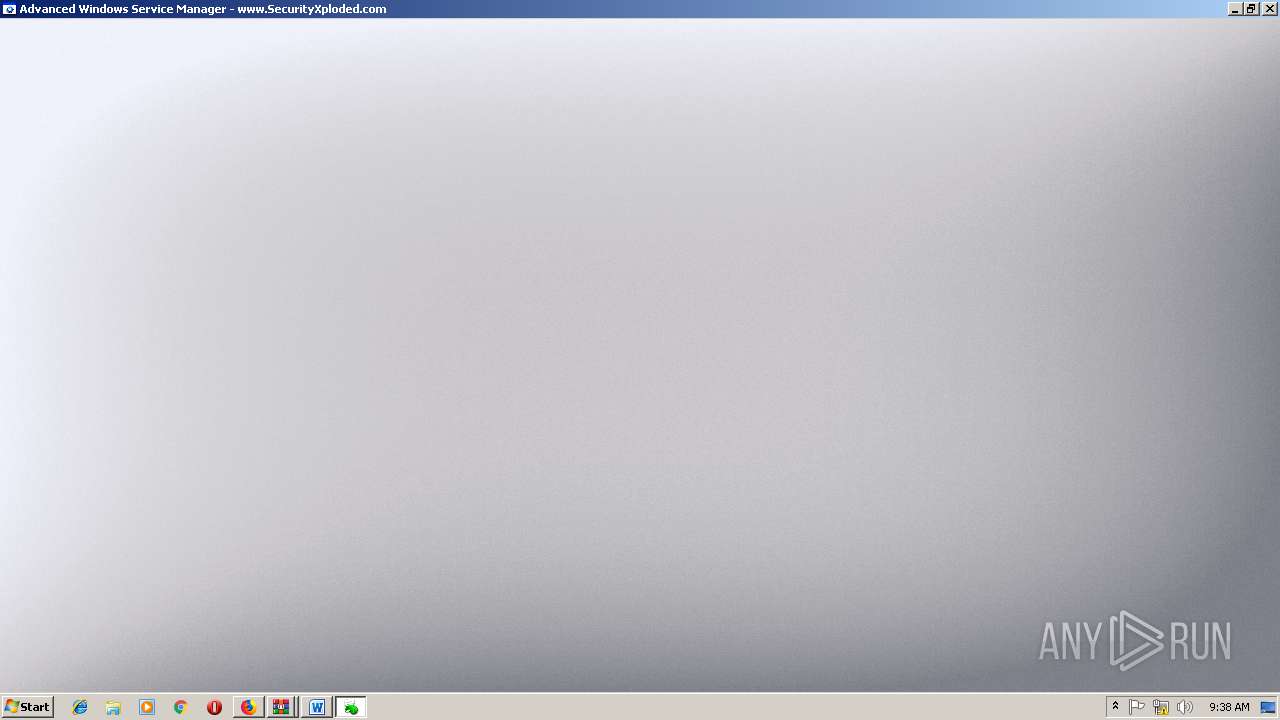Restore down the Service Manager window
Viewport: 1280px width, 720px height.
coord(1251,9)
